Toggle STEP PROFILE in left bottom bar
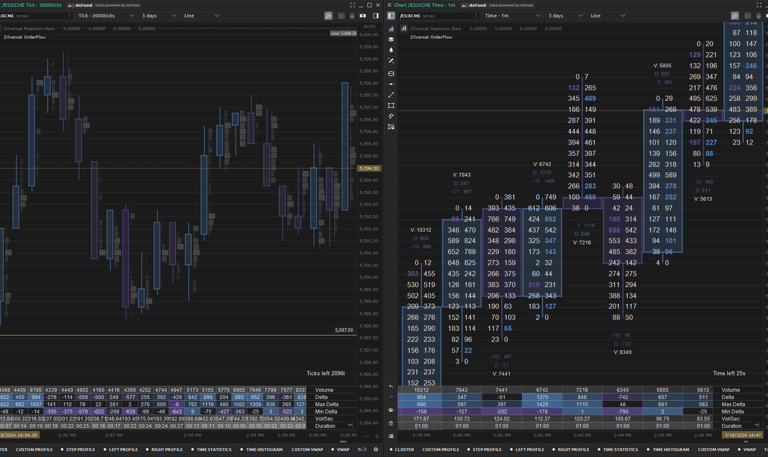 (x=77, y=449)
